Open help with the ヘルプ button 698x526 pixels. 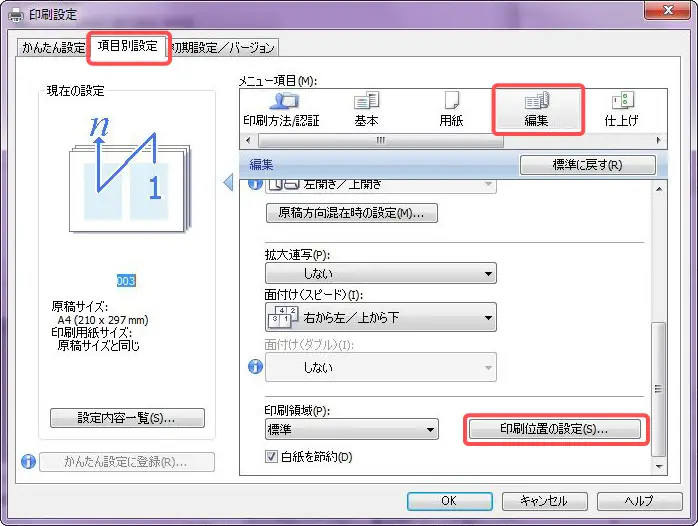pos(639,501)
